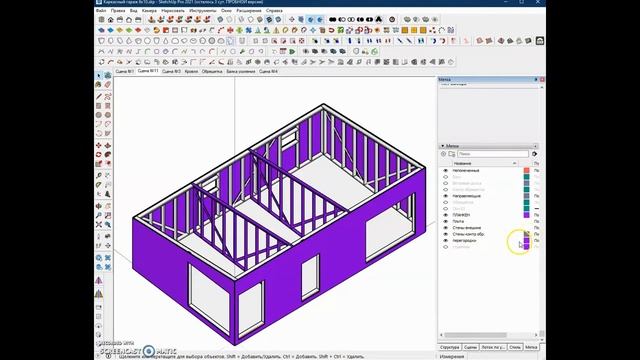Show the hidden Брус tag via eye
This screenshot has width=640, height=360.
click(x=445, y=177)
